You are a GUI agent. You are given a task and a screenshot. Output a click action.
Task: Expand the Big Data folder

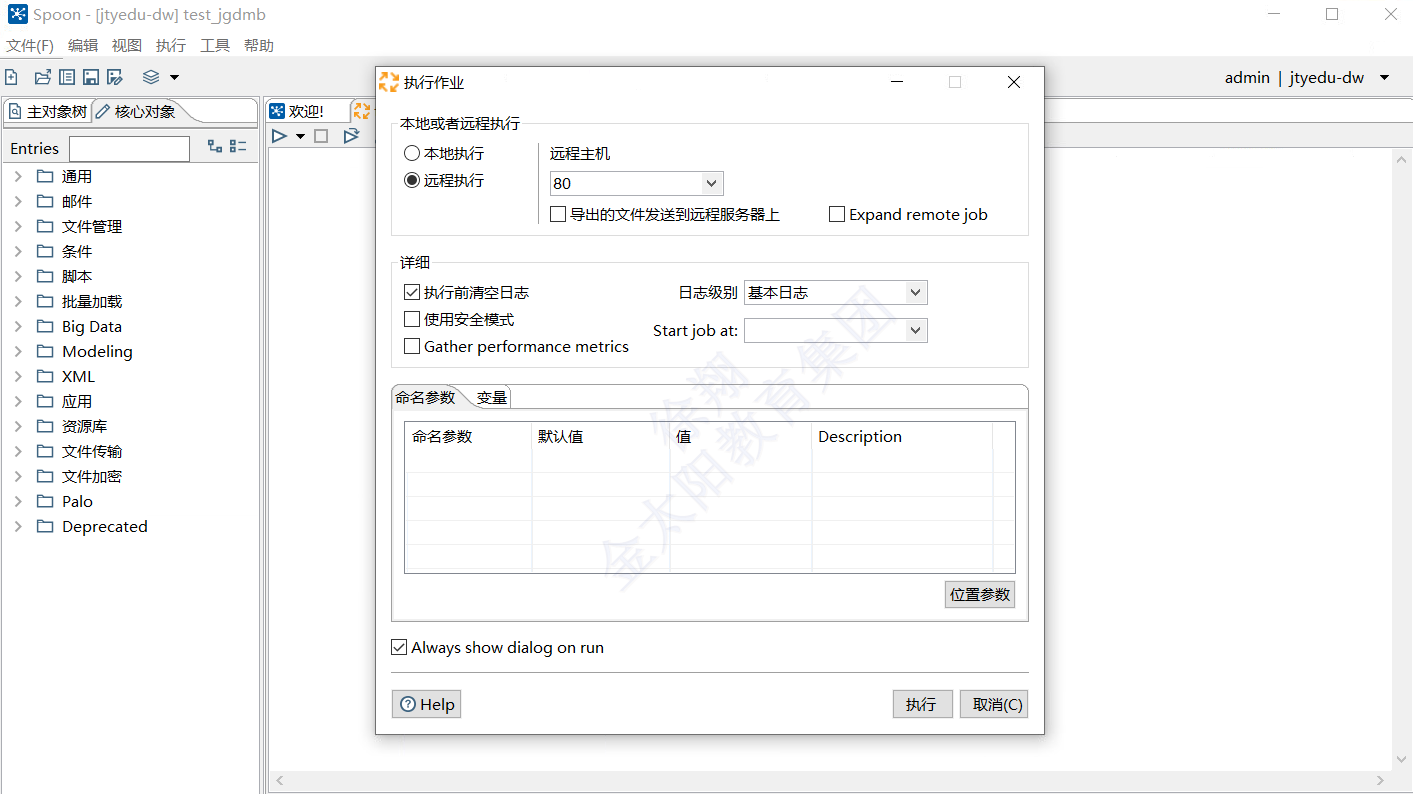(17, 326)
